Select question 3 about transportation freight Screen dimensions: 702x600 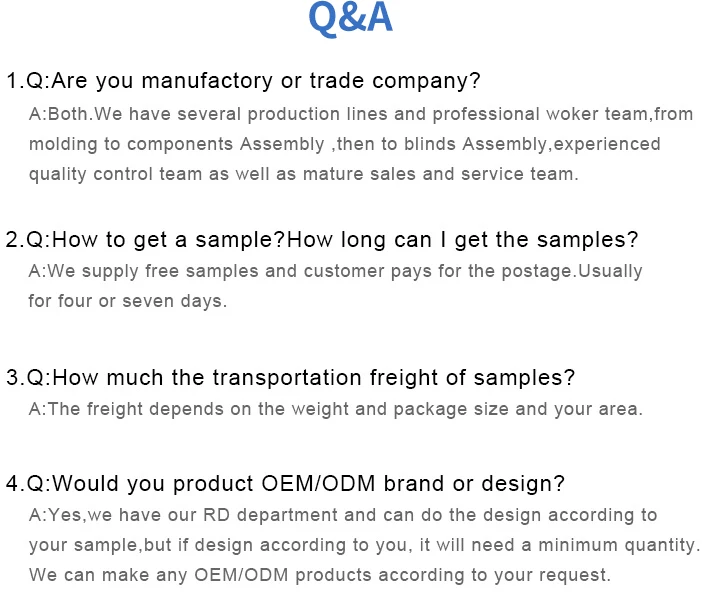pos(291,377)
